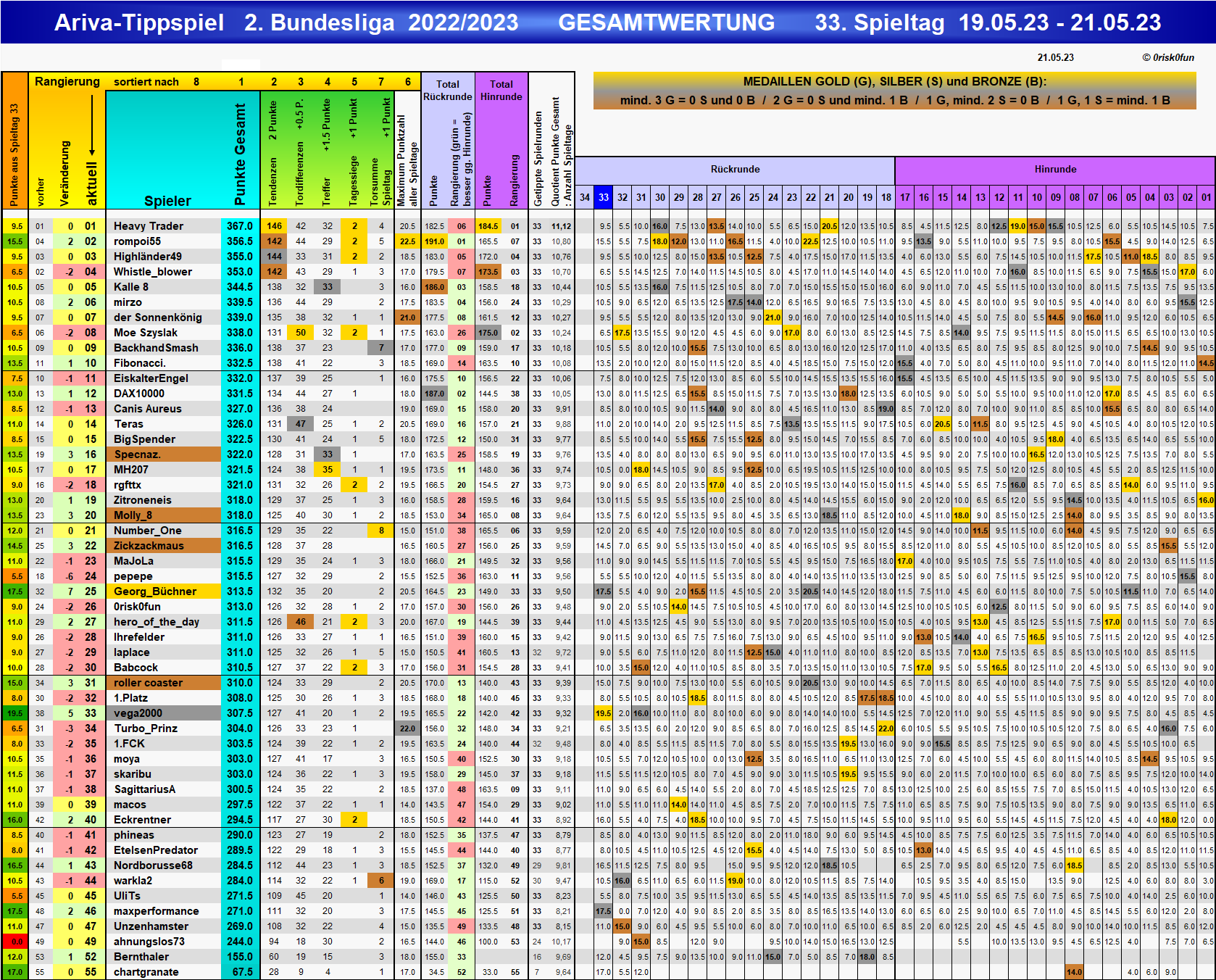Select player name Teras
Image resolution: width=1216 pixels, height=980 pixels.
pos(128,424)
